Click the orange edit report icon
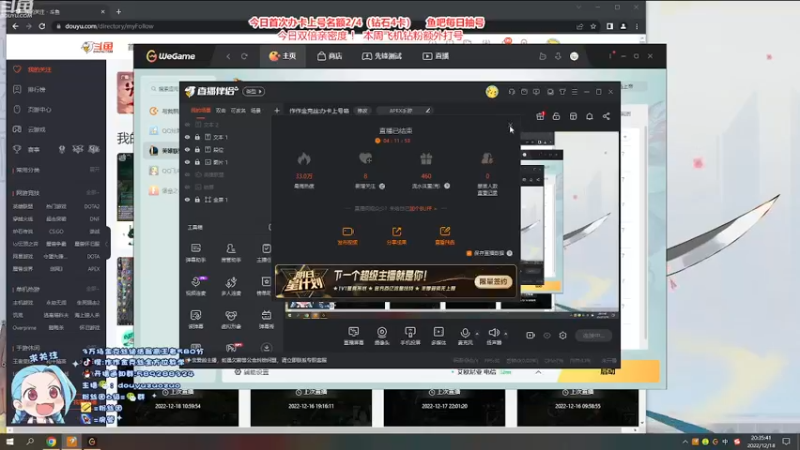800x450 pixels. coord(445,232)
